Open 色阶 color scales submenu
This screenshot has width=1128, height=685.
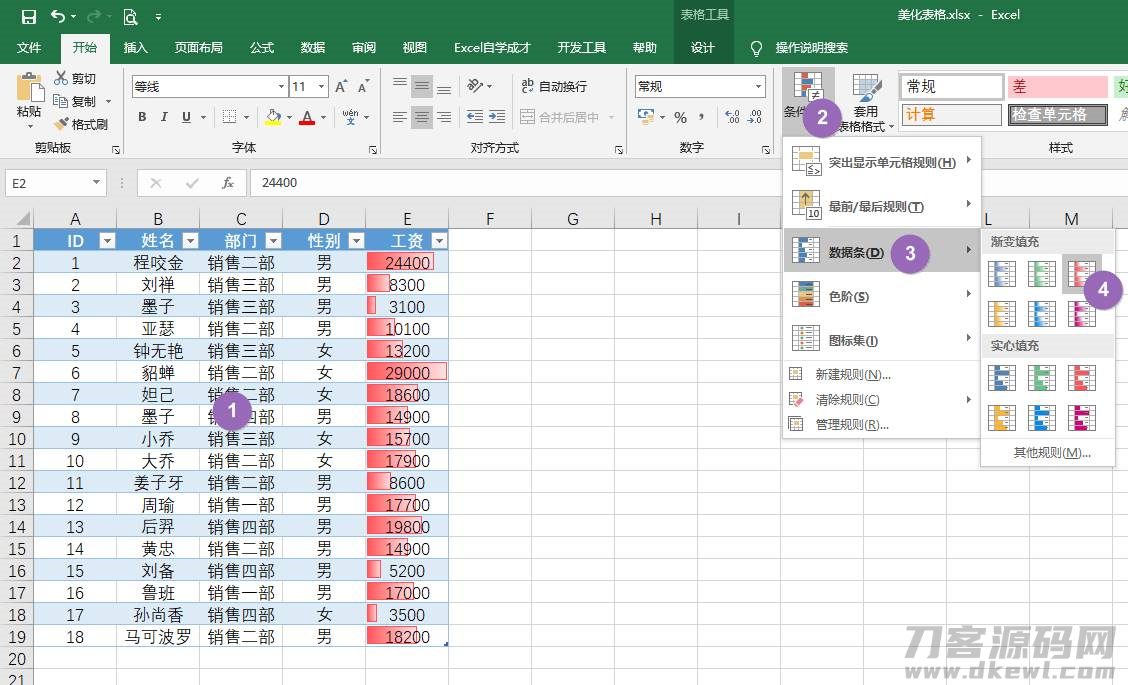coord(882,296)
